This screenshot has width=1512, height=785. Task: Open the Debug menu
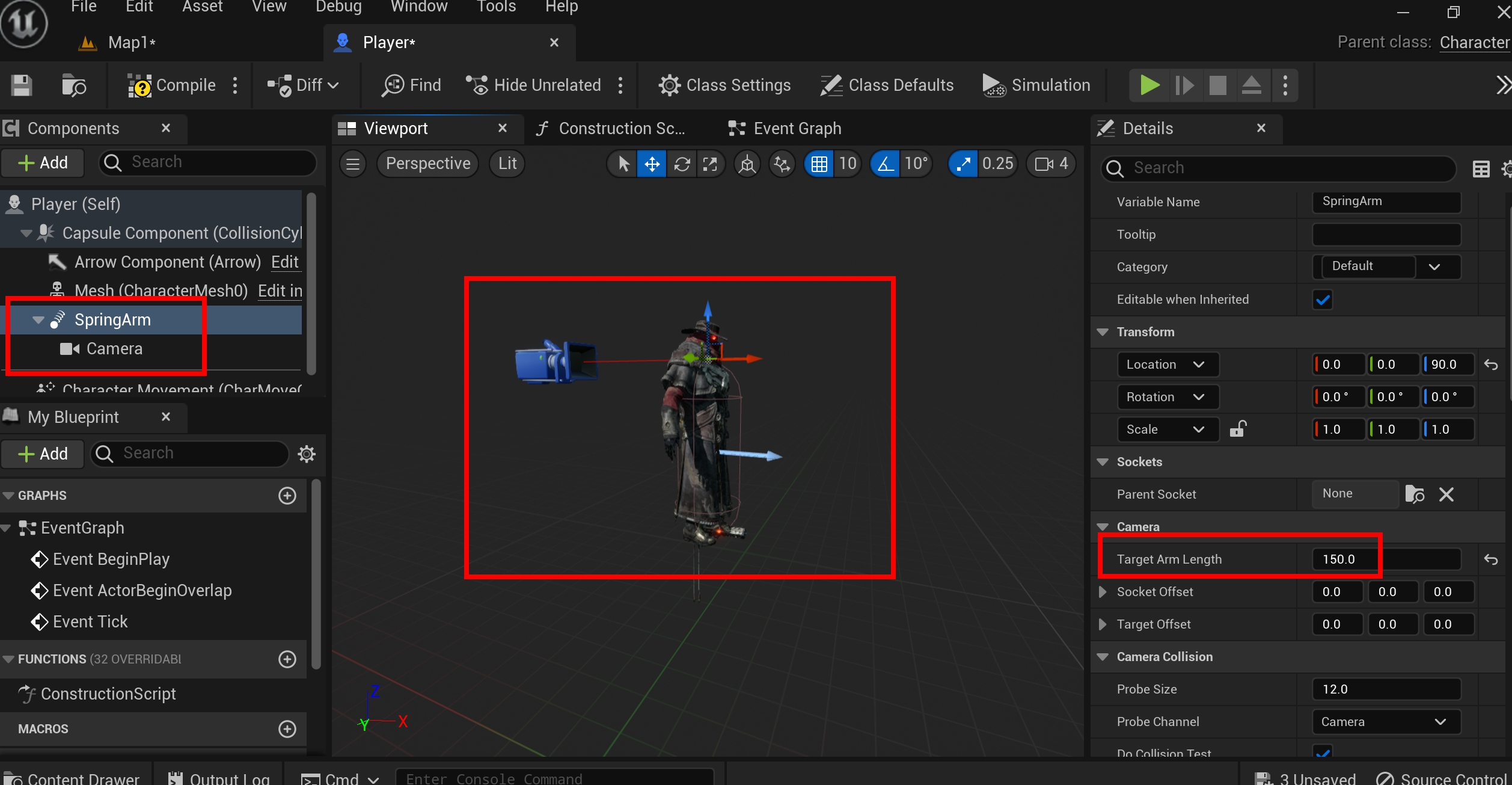tap(339, 7)
